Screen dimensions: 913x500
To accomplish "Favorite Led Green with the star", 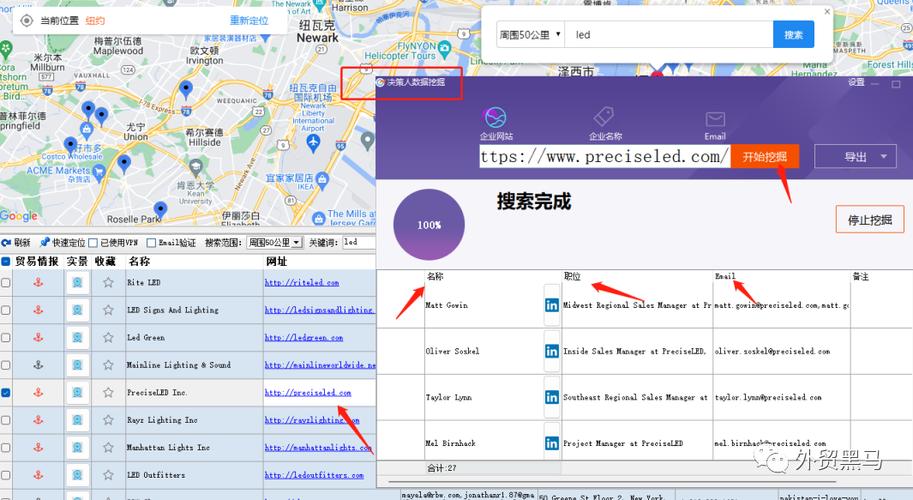I will [x=108, y=338].
